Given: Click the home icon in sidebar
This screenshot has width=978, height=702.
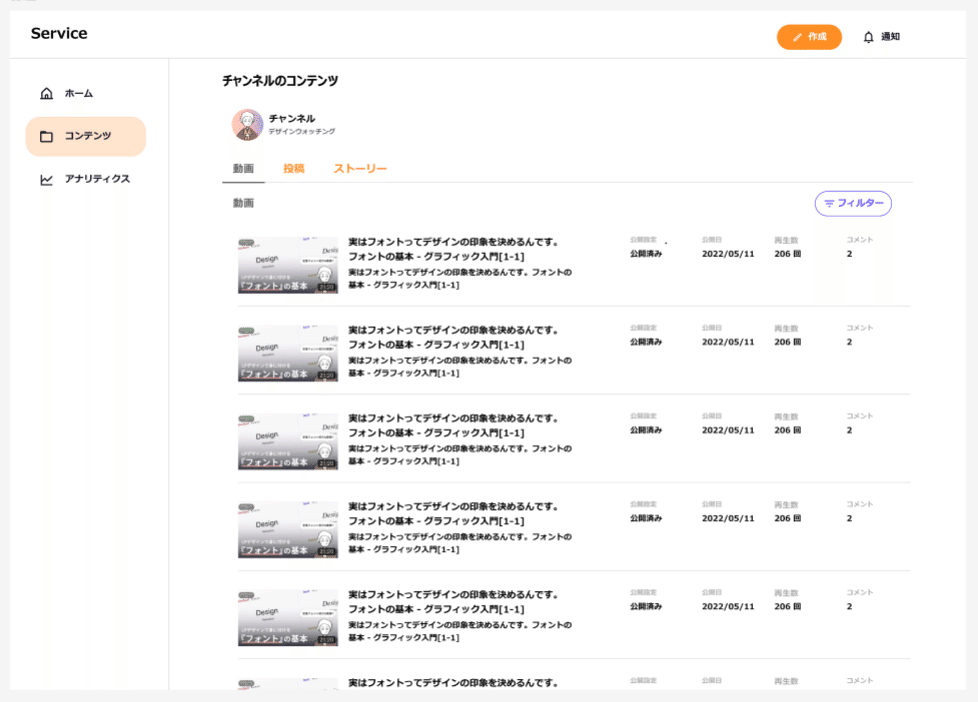Looking at the screenshot, I should (46, 94).
